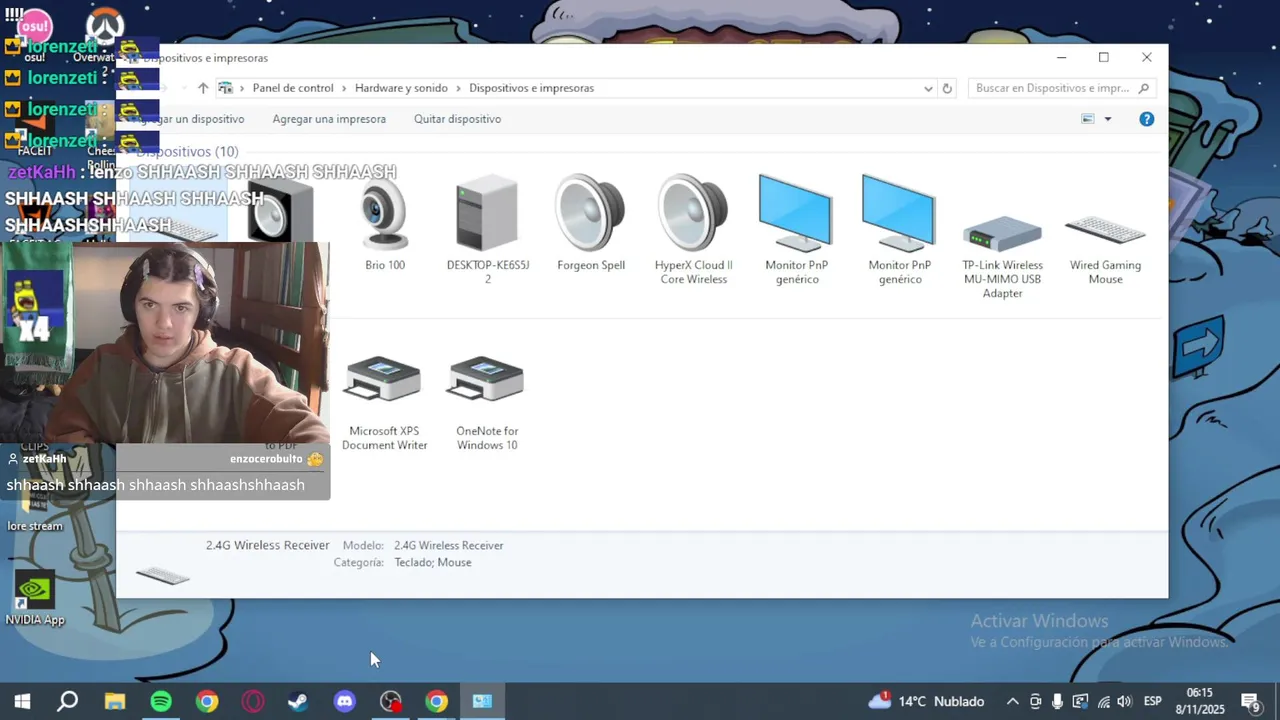
Task: Click the microphone tray icon
Action: click(1057, 701)
